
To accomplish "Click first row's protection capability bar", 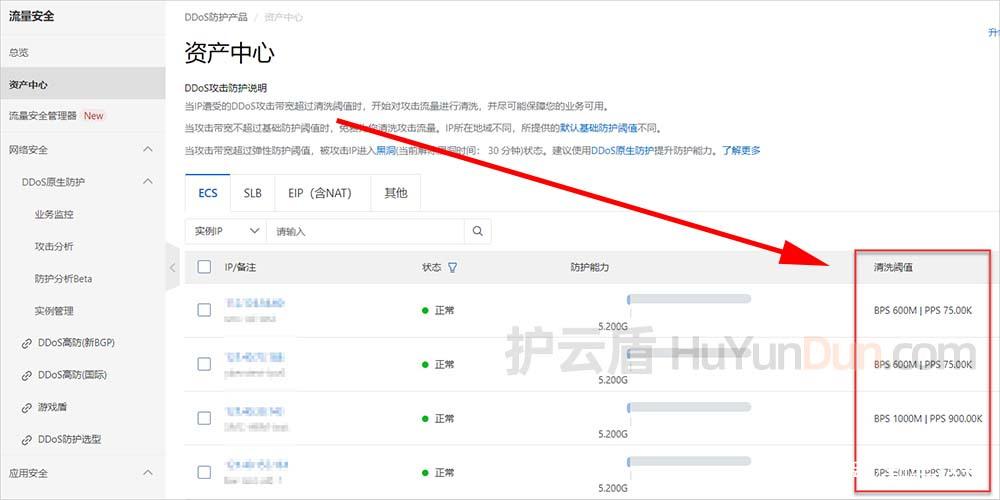I will [x=689, y=299].
